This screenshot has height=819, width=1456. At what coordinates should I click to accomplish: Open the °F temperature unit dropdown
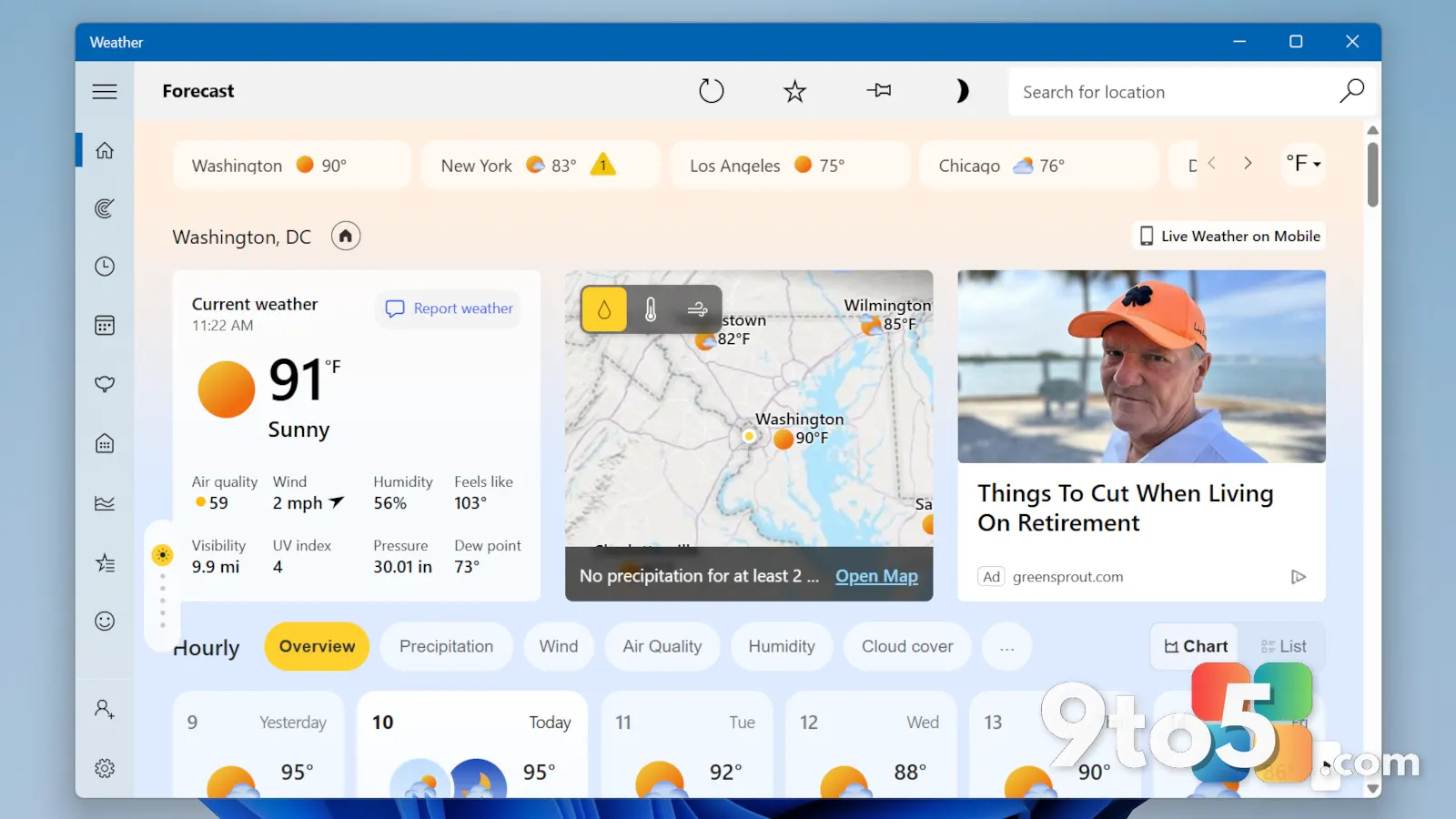[1303, 164]
